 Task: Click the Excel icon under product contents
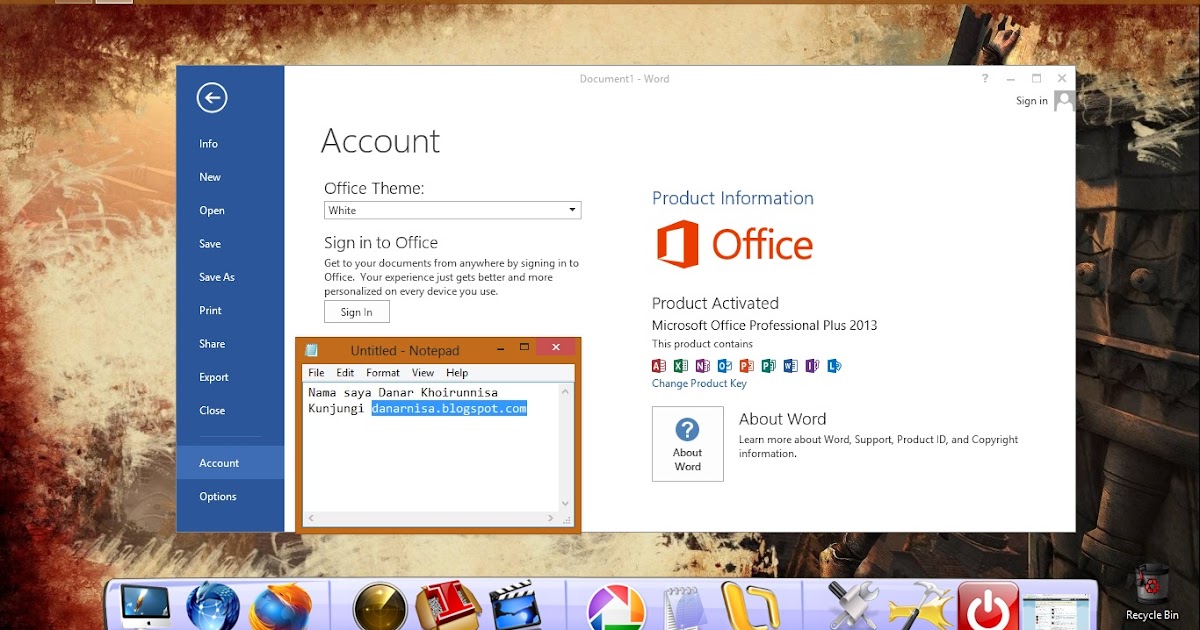point(681,366)
